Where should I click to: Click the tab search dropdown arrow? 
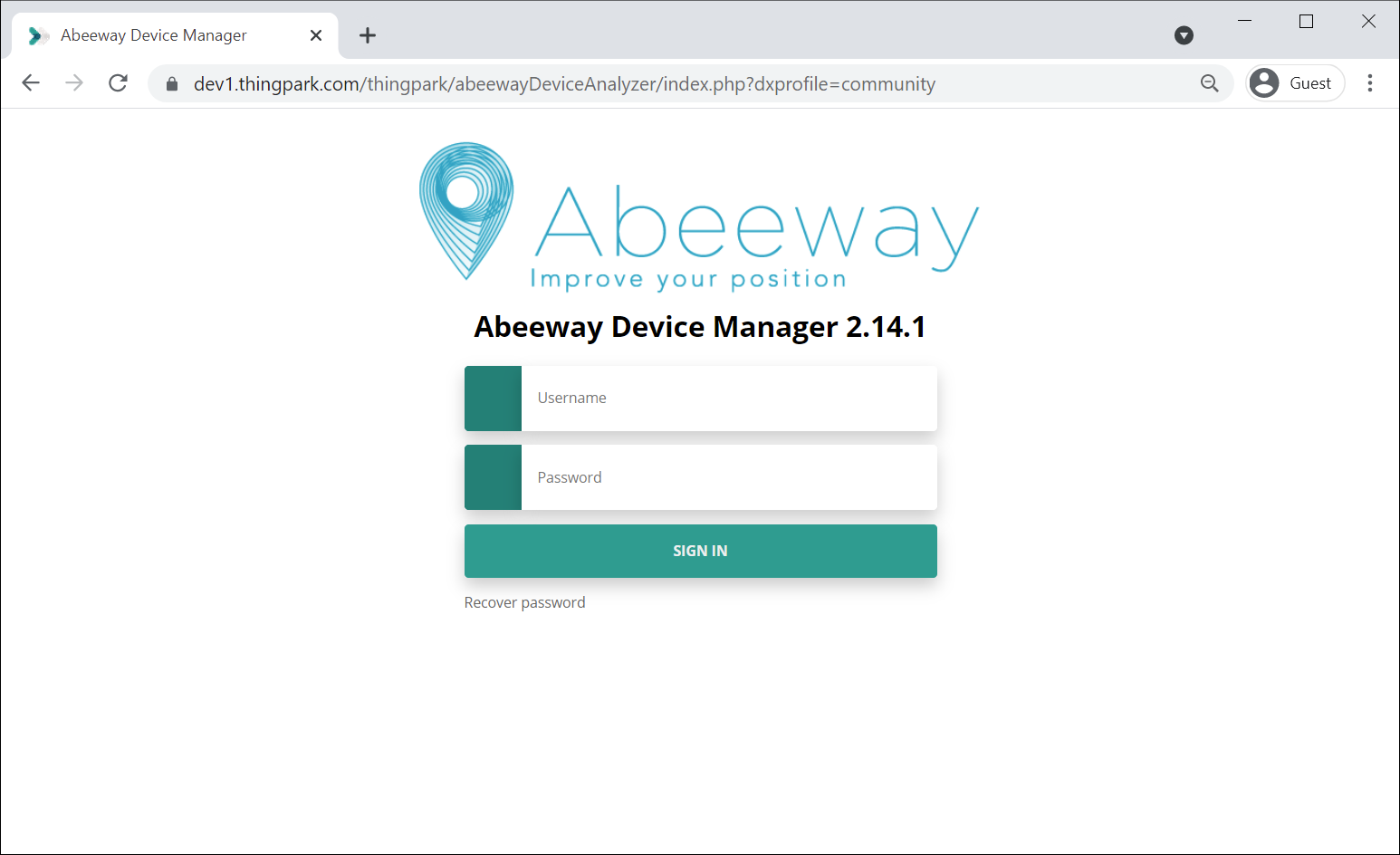(x=1184, y=35)
